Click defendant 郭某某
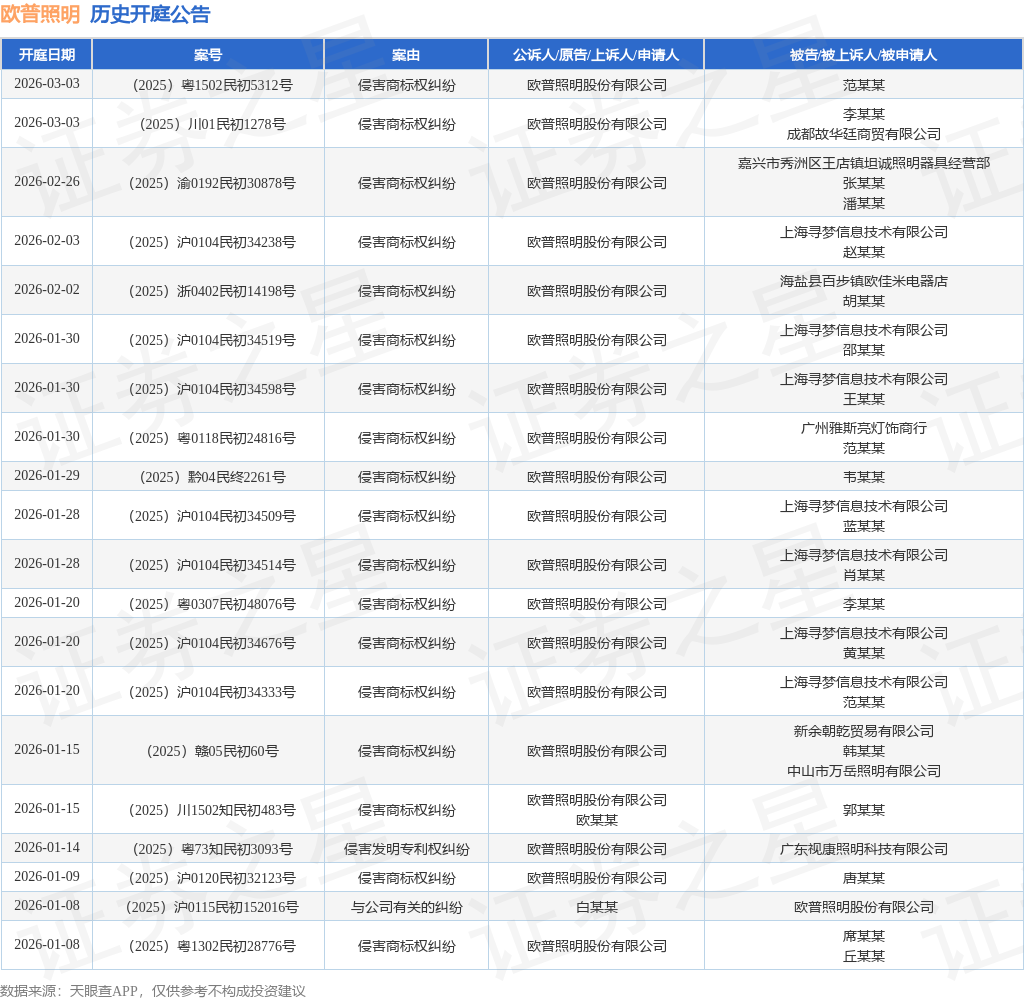Image resolution: width=1024 pixels, height=1000 pixels. point(863,810)
